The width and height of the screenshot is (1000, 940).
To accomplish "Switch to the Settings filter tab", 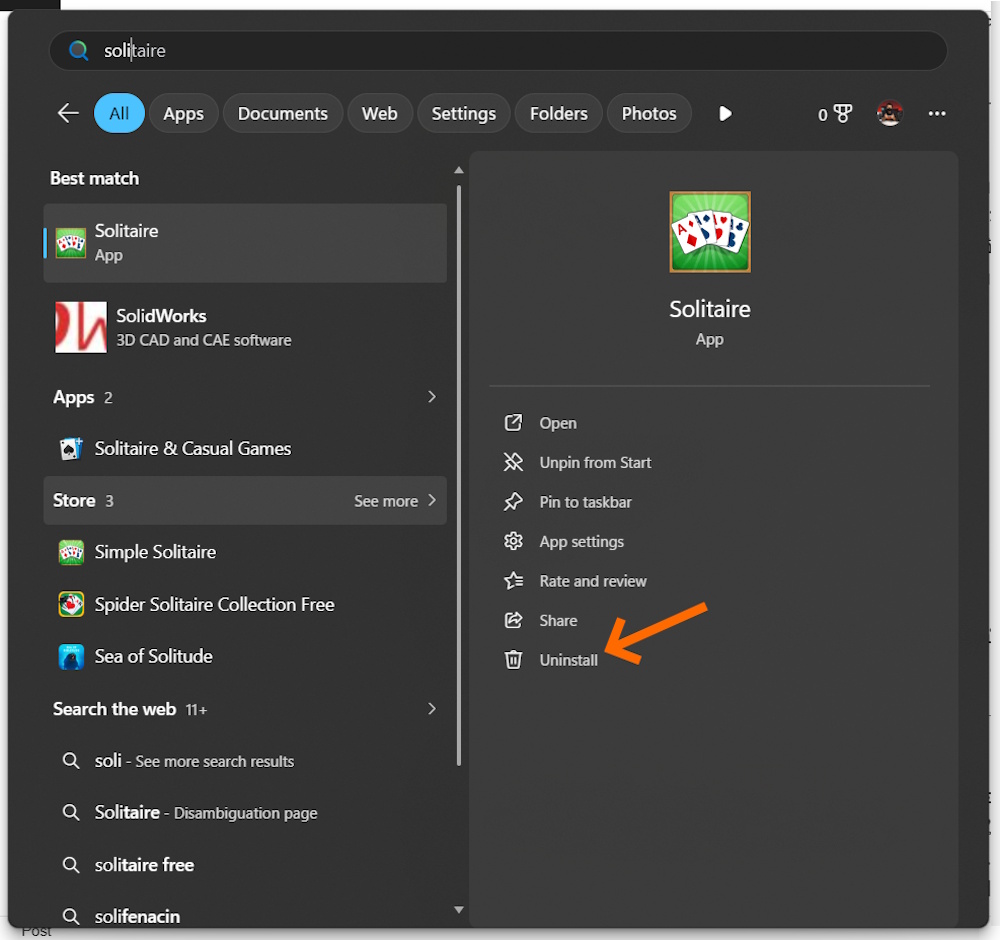I will [x=464, y=114].
